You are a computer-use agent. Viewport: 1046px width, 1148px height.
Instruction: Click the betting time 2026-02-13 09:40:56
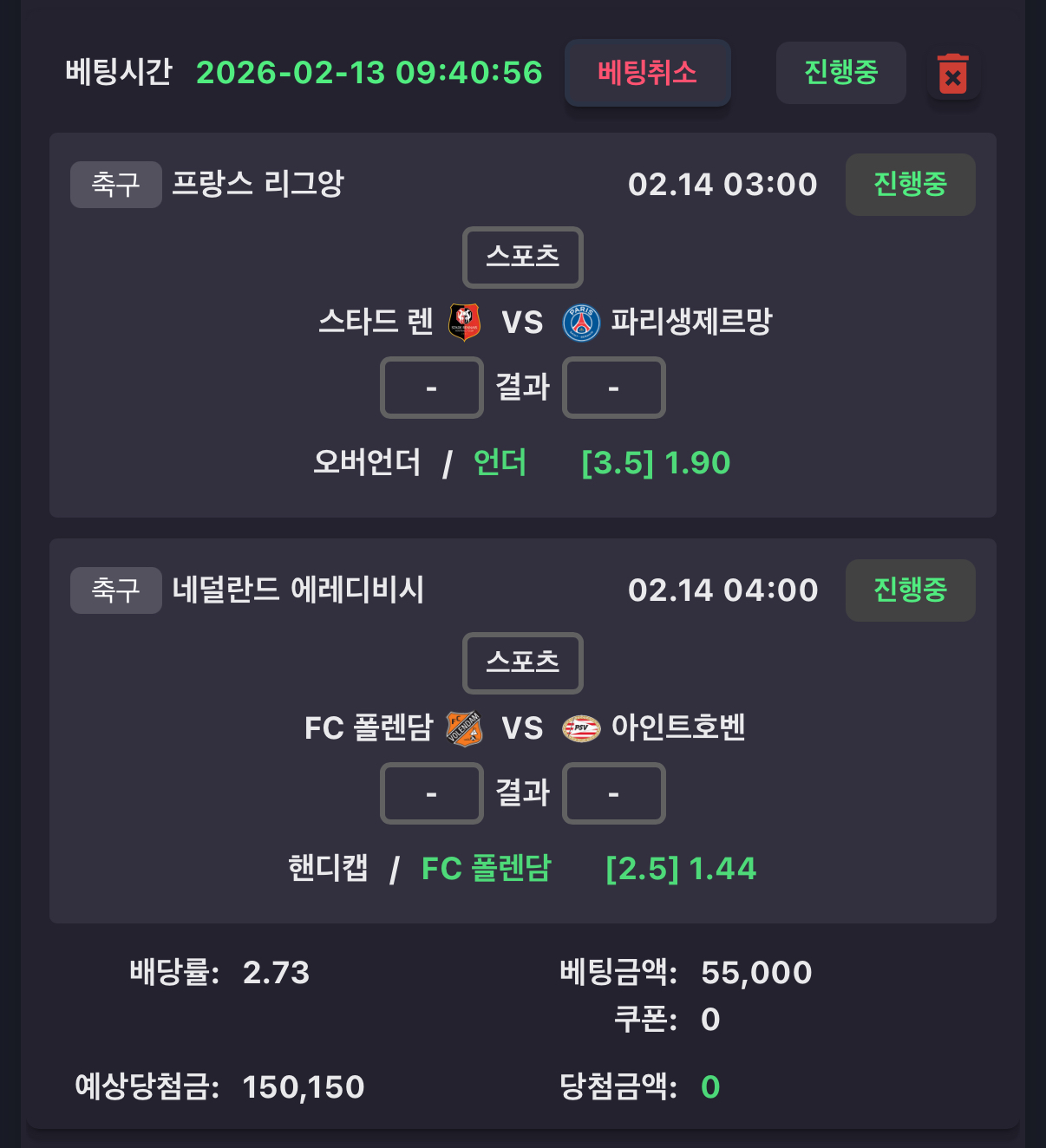click(369, 73)
